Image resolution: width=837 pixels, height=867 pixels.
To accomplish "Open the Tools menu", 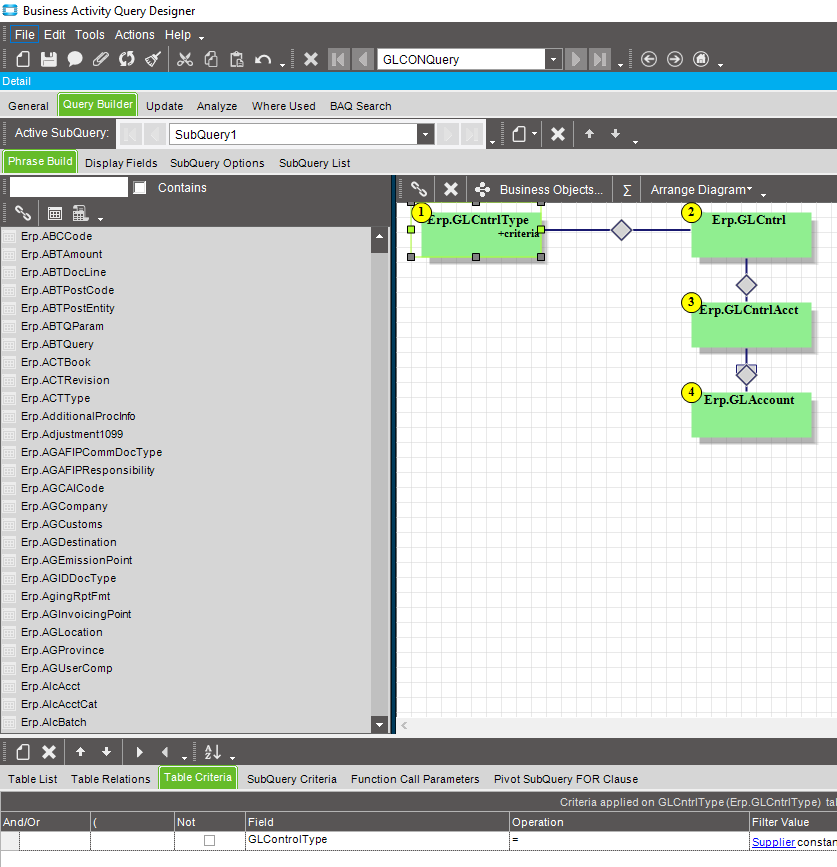I will 89,34.
